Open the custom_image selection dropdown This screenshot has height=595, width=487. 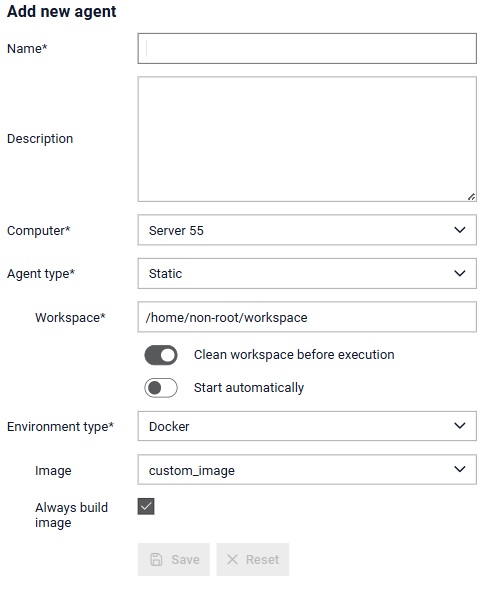click(307, 470)
